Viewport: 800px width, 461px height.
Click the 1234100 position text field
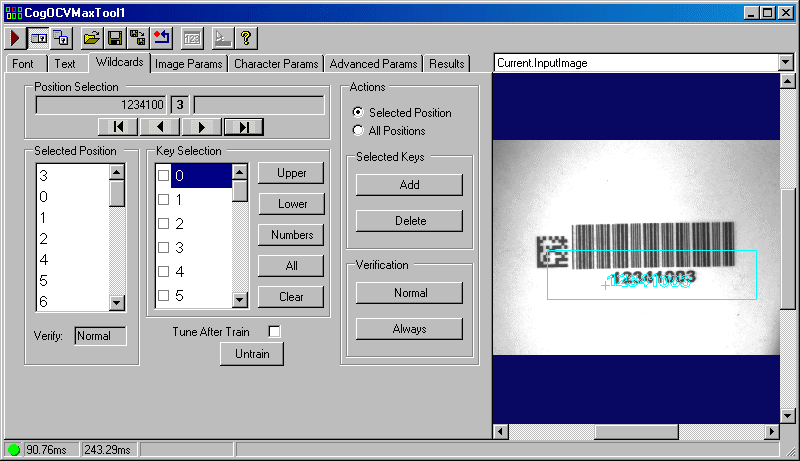click(x=101, y=105)
